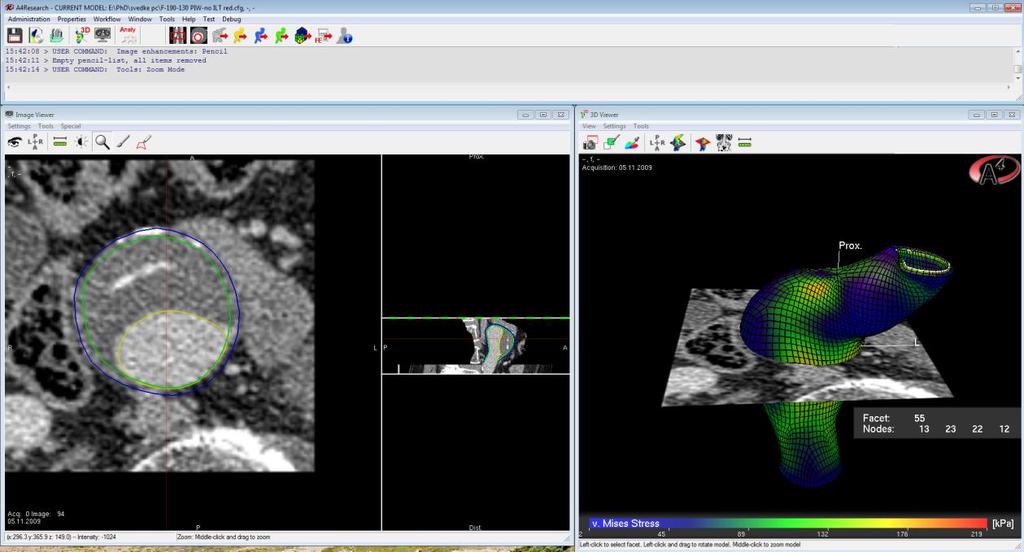Click the Analy analysis icon
This screenshot has height=552, width=1024.
point(128,35)
